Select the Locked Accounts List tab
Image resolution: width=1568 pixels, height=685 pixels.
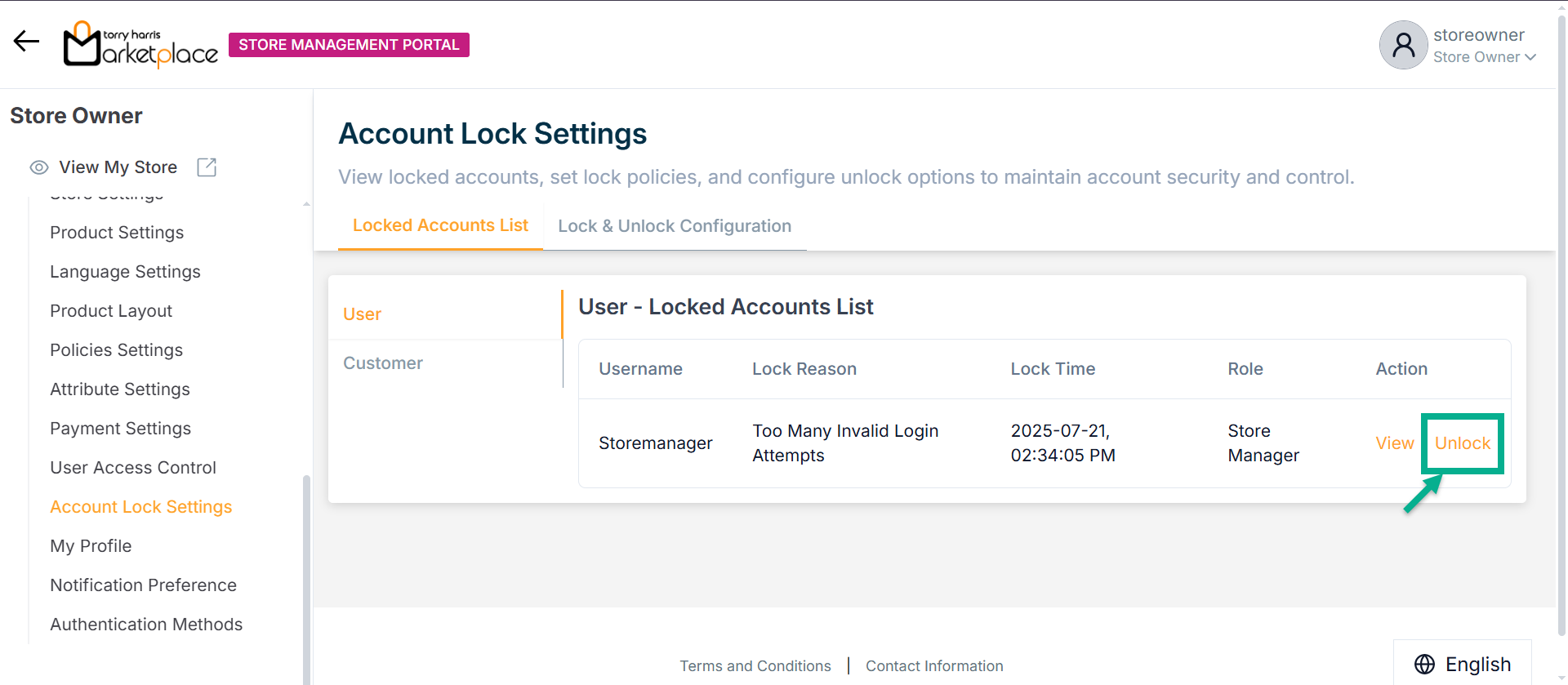[440, 225]
